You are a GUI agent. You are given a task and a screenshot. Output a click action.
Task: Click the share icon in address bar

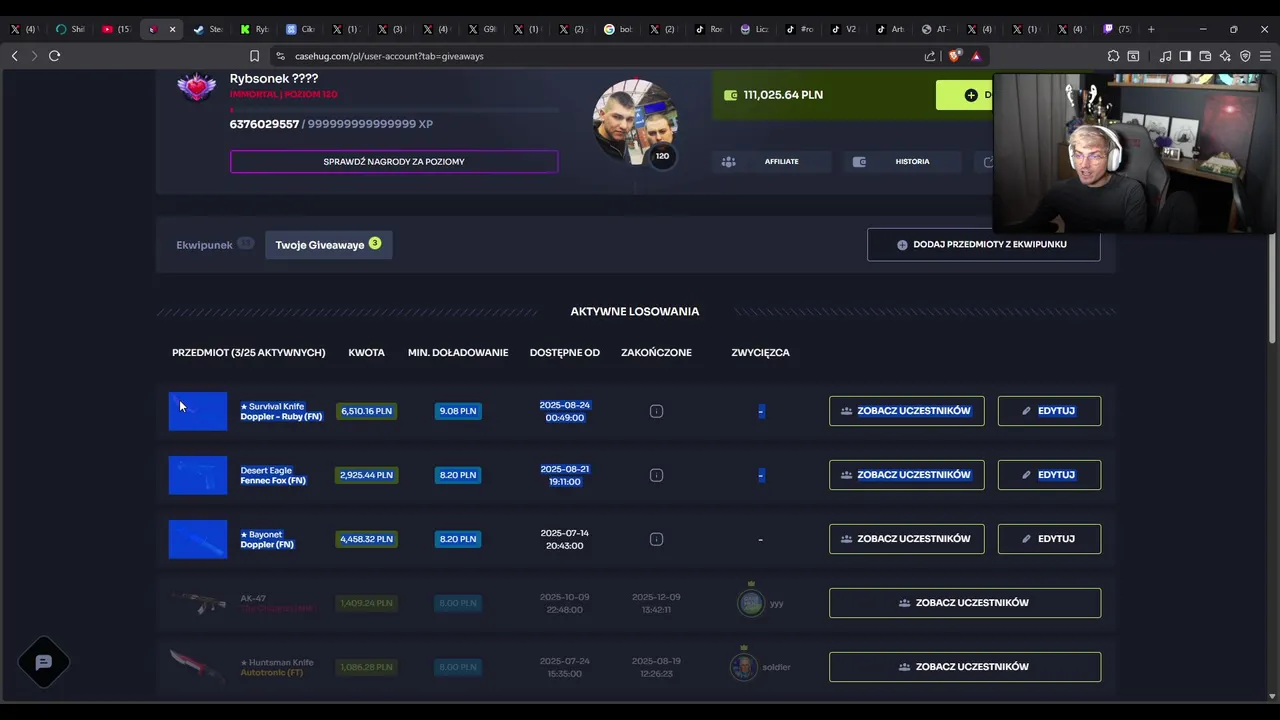click(x=930, y=56)
